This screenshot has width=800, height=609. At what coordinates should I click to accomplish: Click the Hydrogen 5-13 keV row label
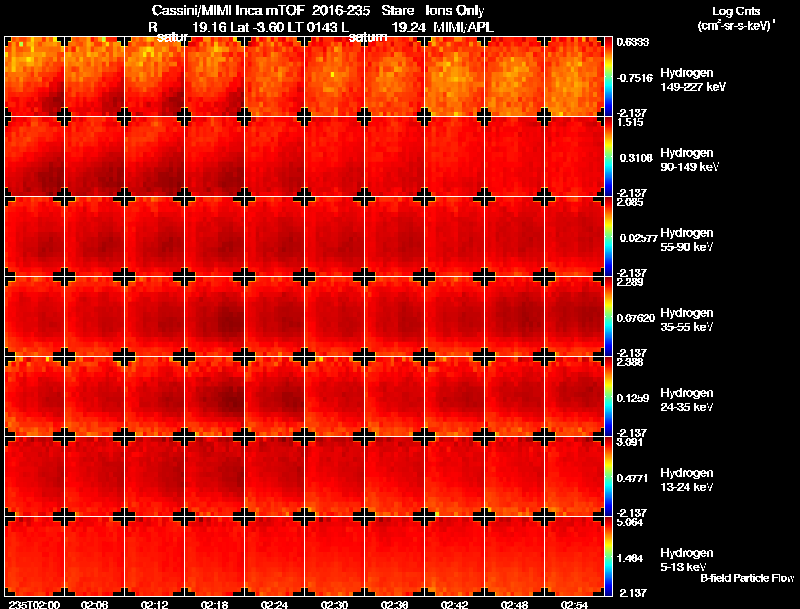coord(687,560)
